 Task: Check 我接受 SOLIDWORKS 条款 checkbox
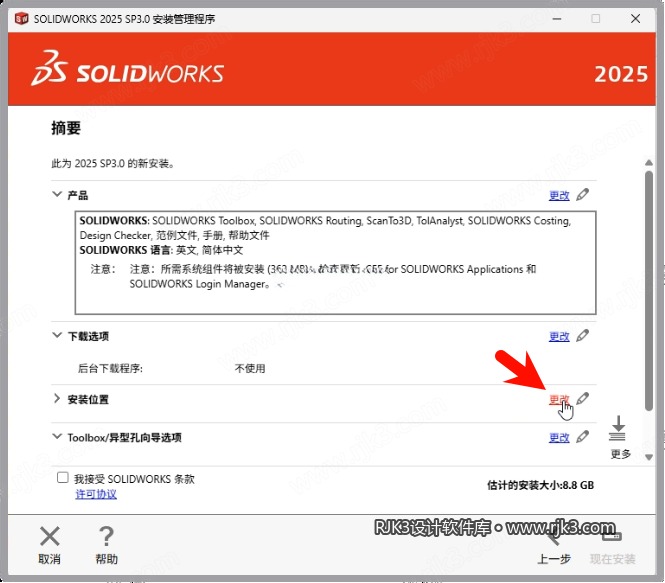coord(63,477)
